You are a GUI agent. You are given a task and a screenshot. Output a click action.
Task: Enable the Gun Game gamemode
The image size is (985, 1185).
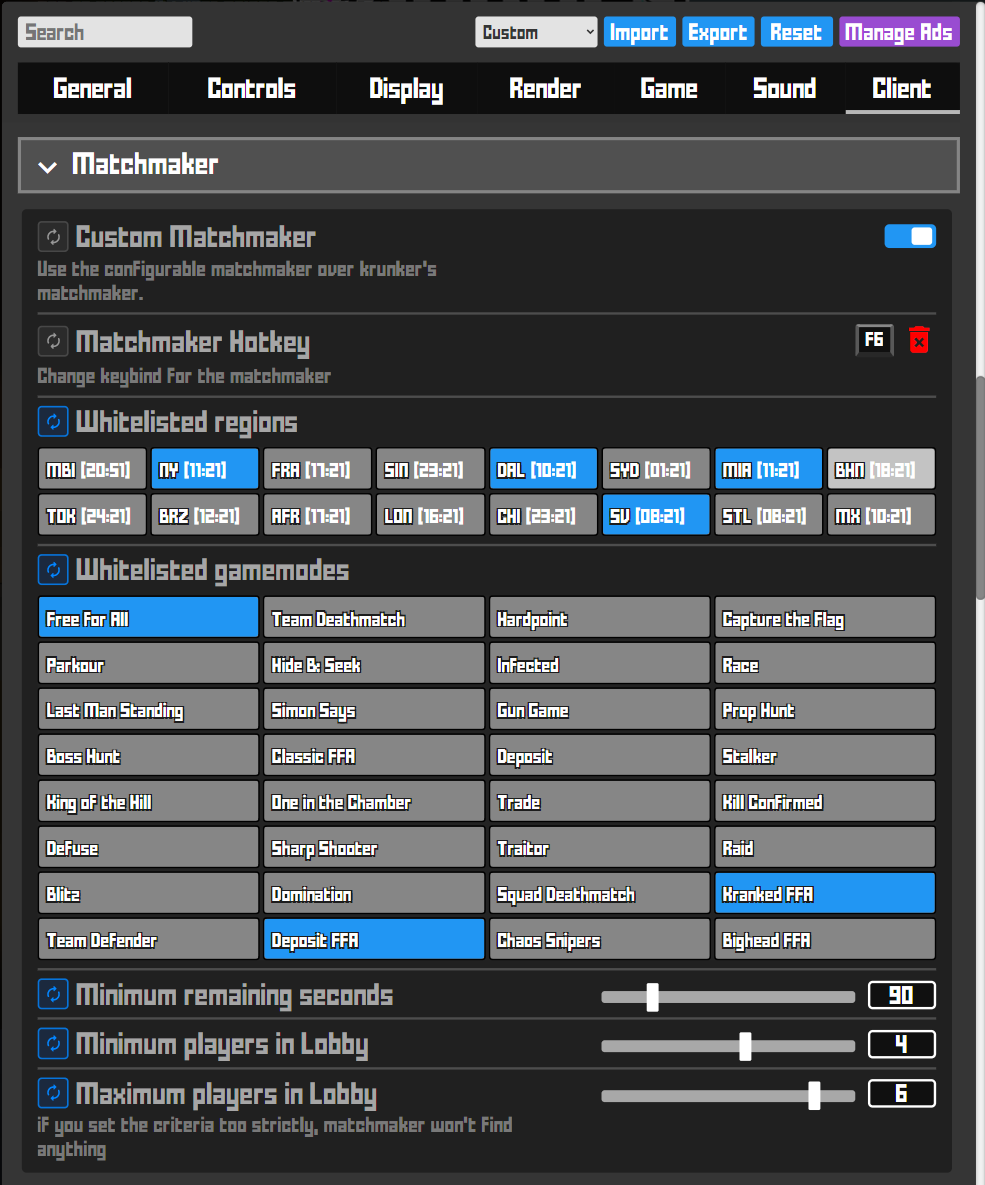point(599,710)
